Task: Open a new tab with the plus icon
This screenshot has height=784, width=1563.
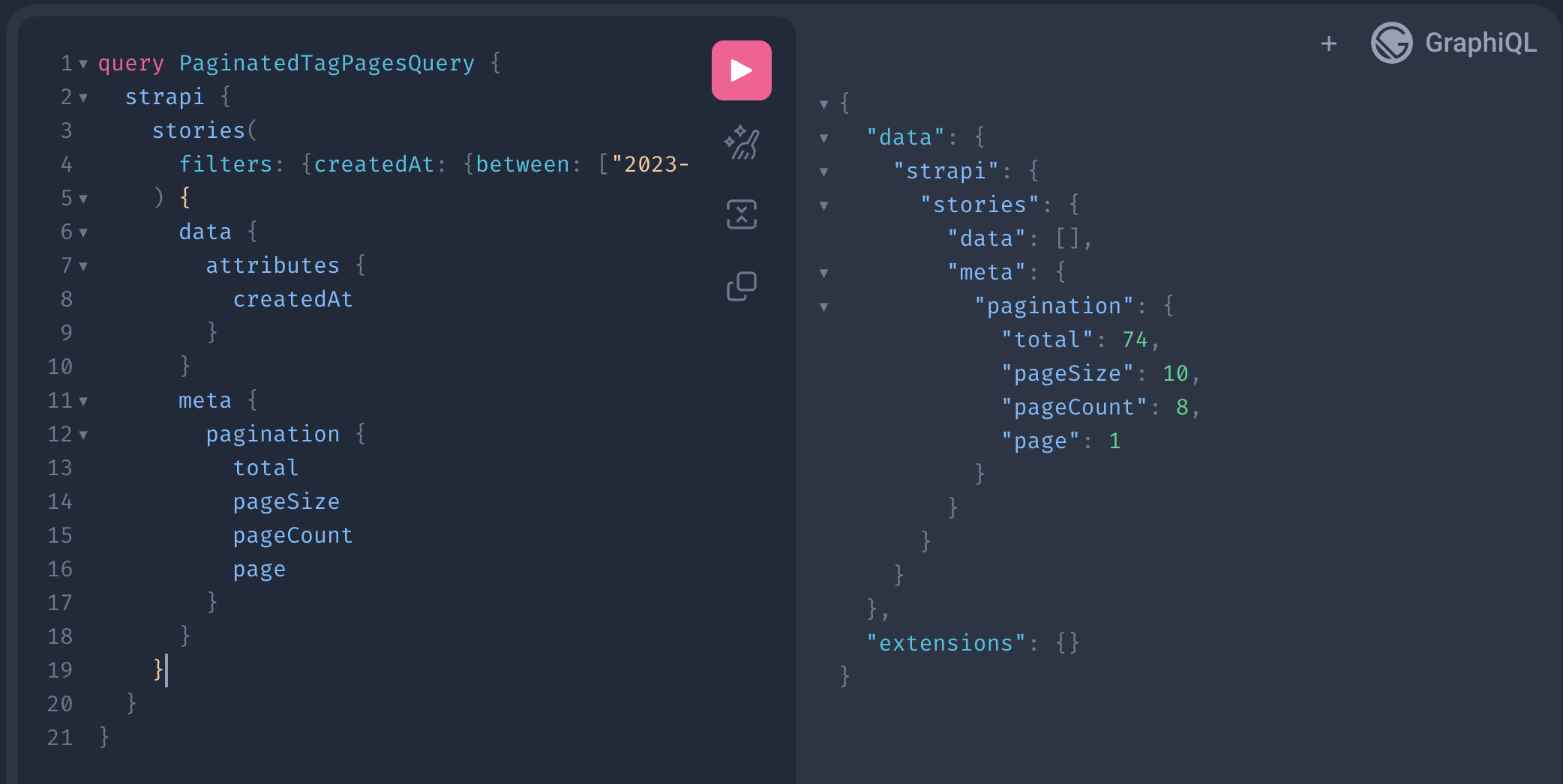Action: pos(1328,43)
